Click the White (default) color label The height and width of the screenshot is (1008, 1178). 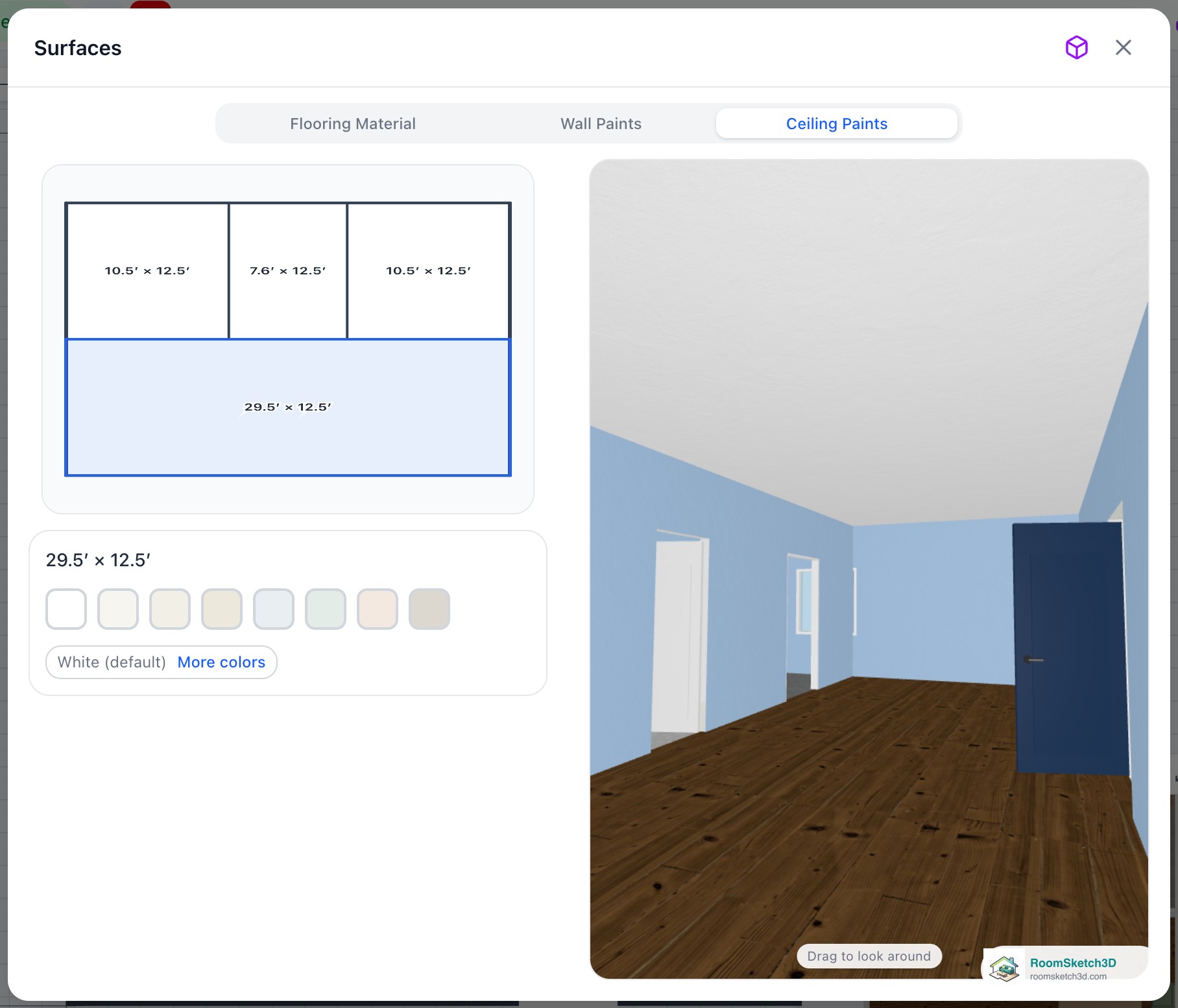112,662
